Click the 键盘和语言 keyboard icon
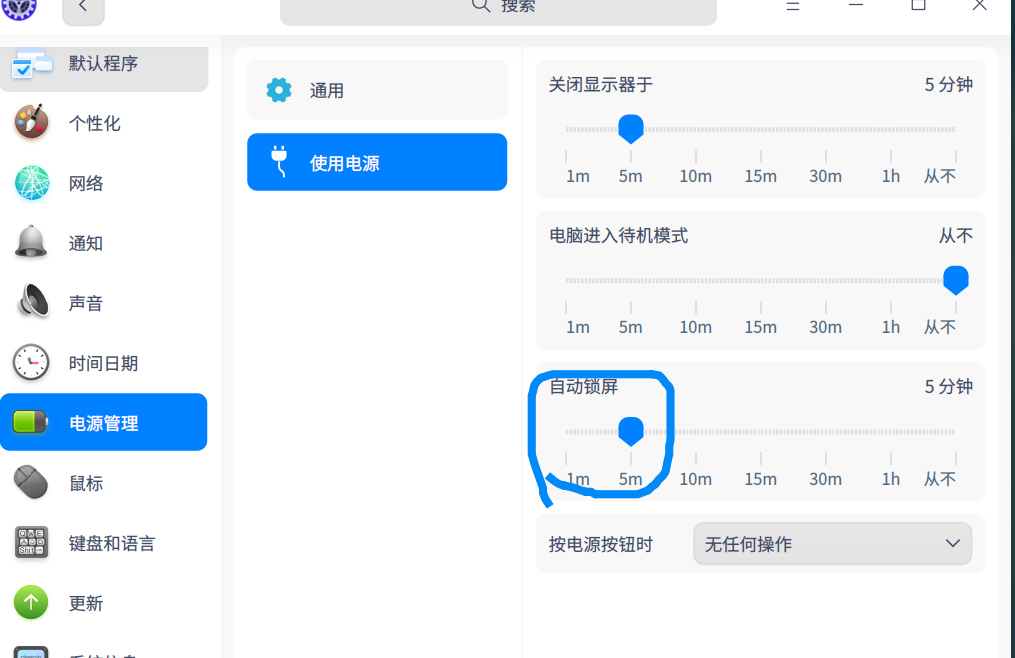The width and height of the screenshot is (1015, 658). point(31,542)
